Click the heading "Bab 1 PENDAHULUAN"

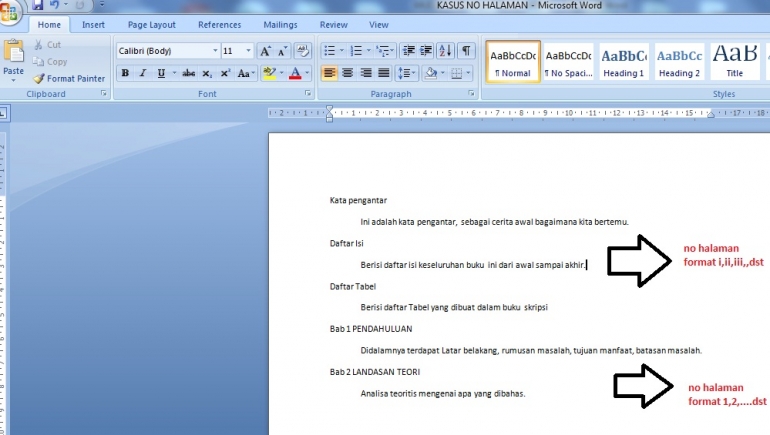coord(371,329)
